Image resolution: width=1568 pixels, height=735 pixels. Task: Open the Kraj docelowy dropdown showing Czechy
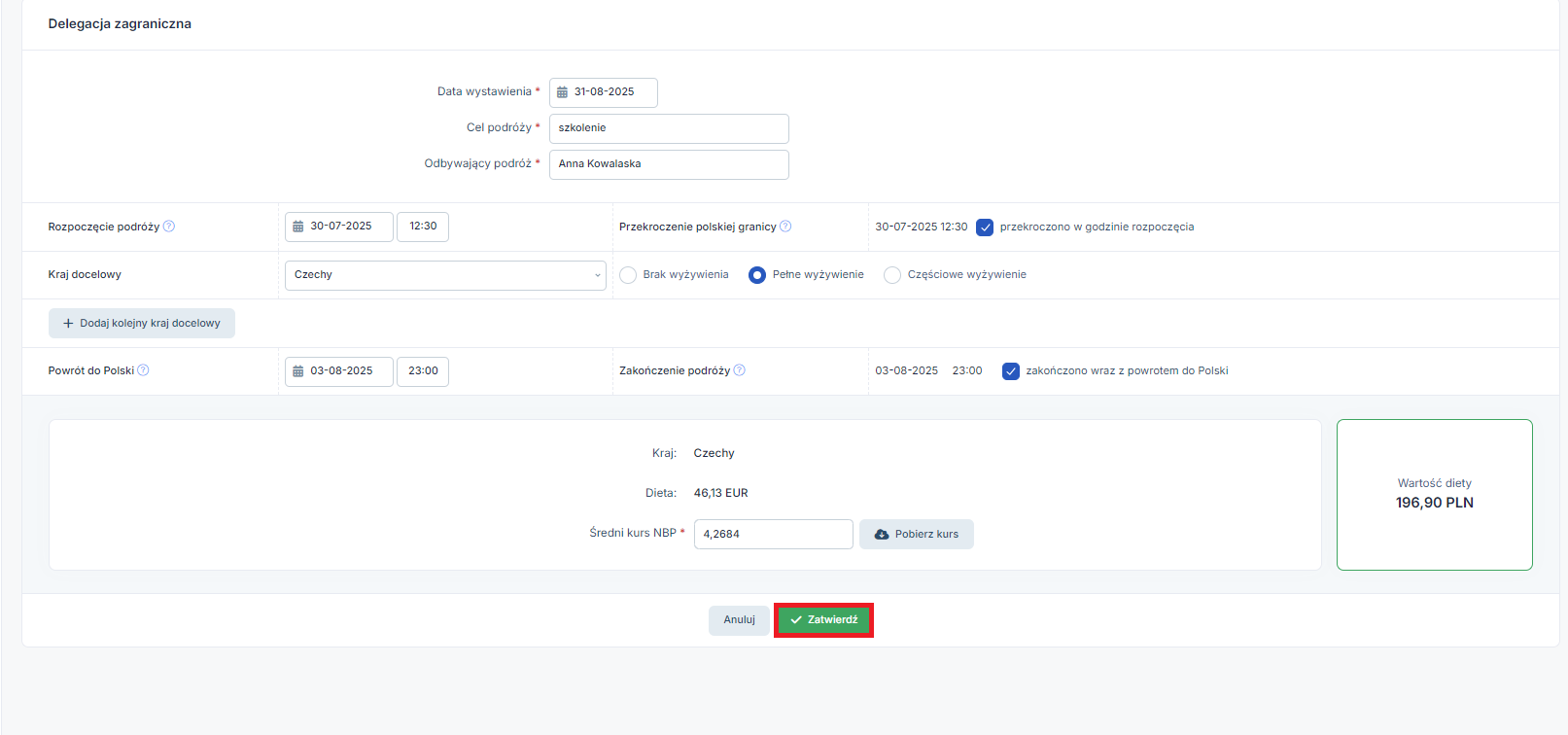click(x=445, y=275)
